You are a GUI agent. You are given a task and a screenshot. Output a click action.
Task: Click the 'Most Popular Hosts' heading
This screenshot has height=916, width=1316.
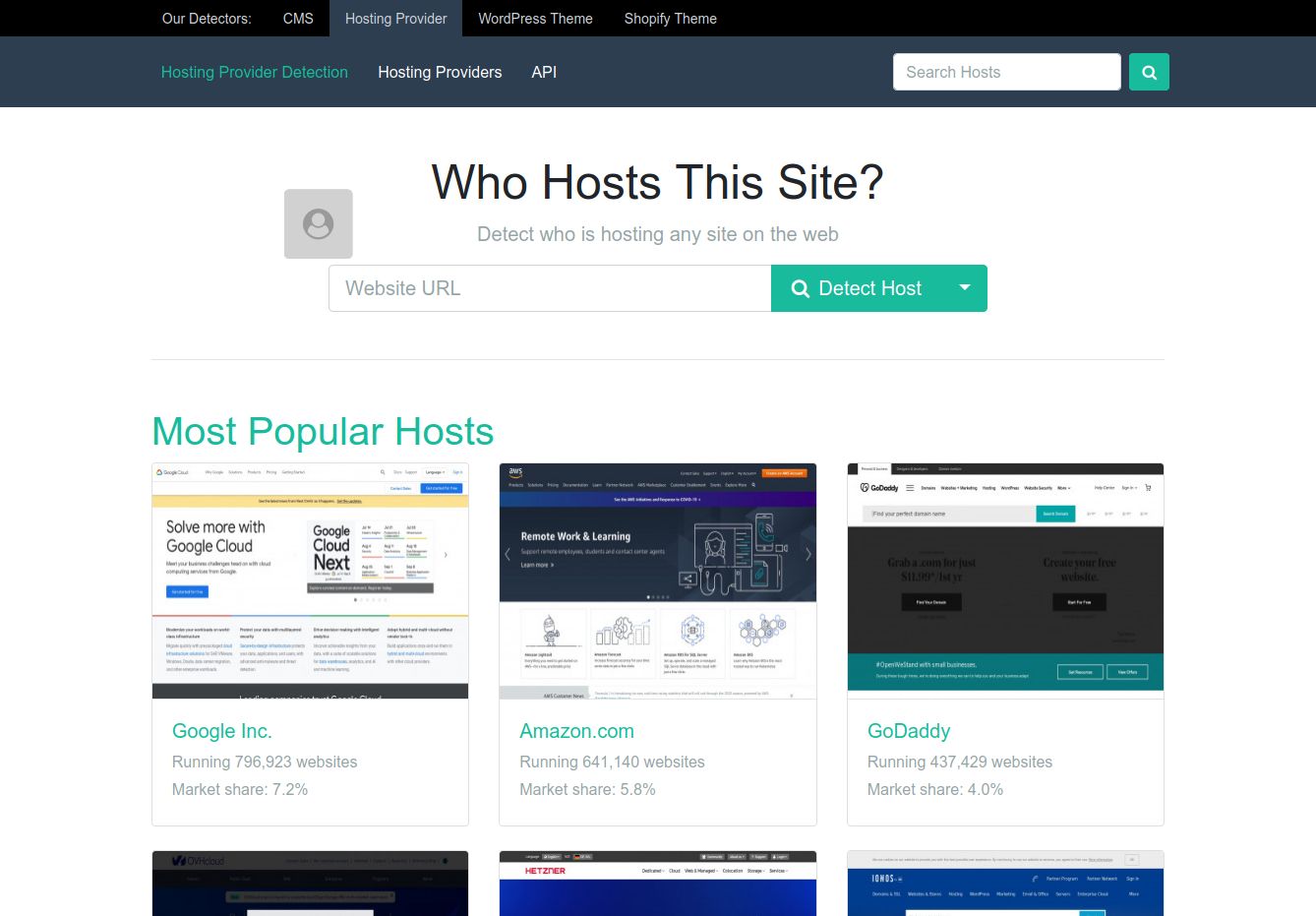pyautogui.click(x=323, y=432)
